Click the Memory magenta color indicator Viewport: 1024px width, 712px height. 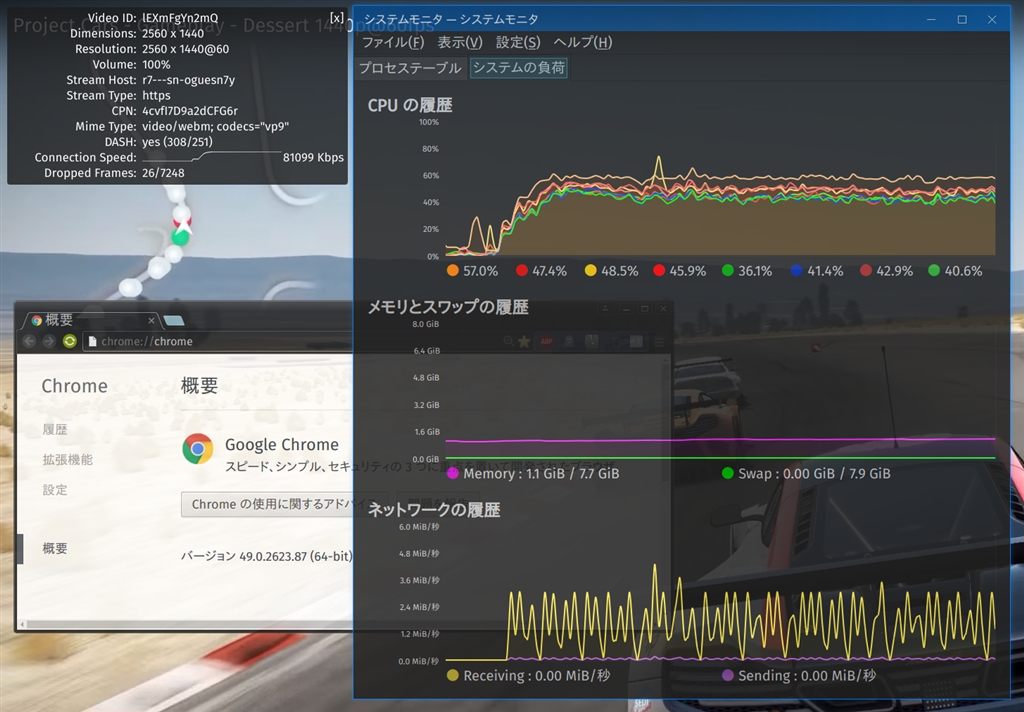pyautogui.click(x=453, y=473)
